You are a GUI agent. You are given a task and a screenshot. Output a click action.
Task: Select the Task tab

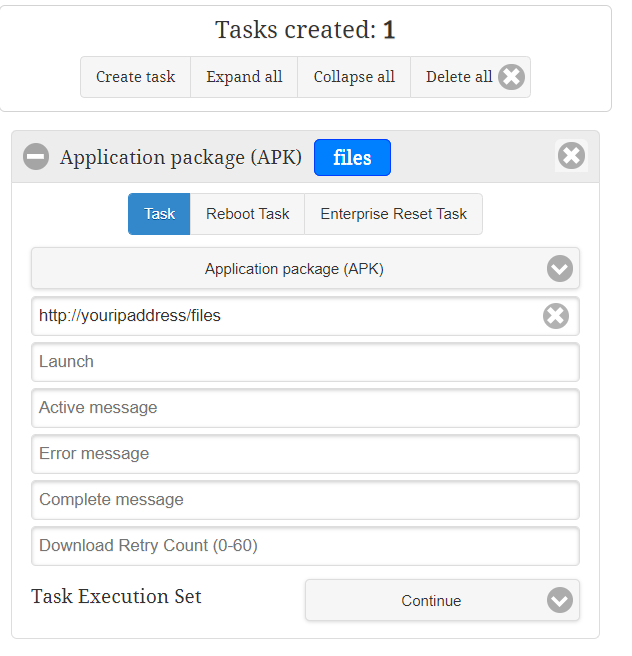click(x=159, y=214)
